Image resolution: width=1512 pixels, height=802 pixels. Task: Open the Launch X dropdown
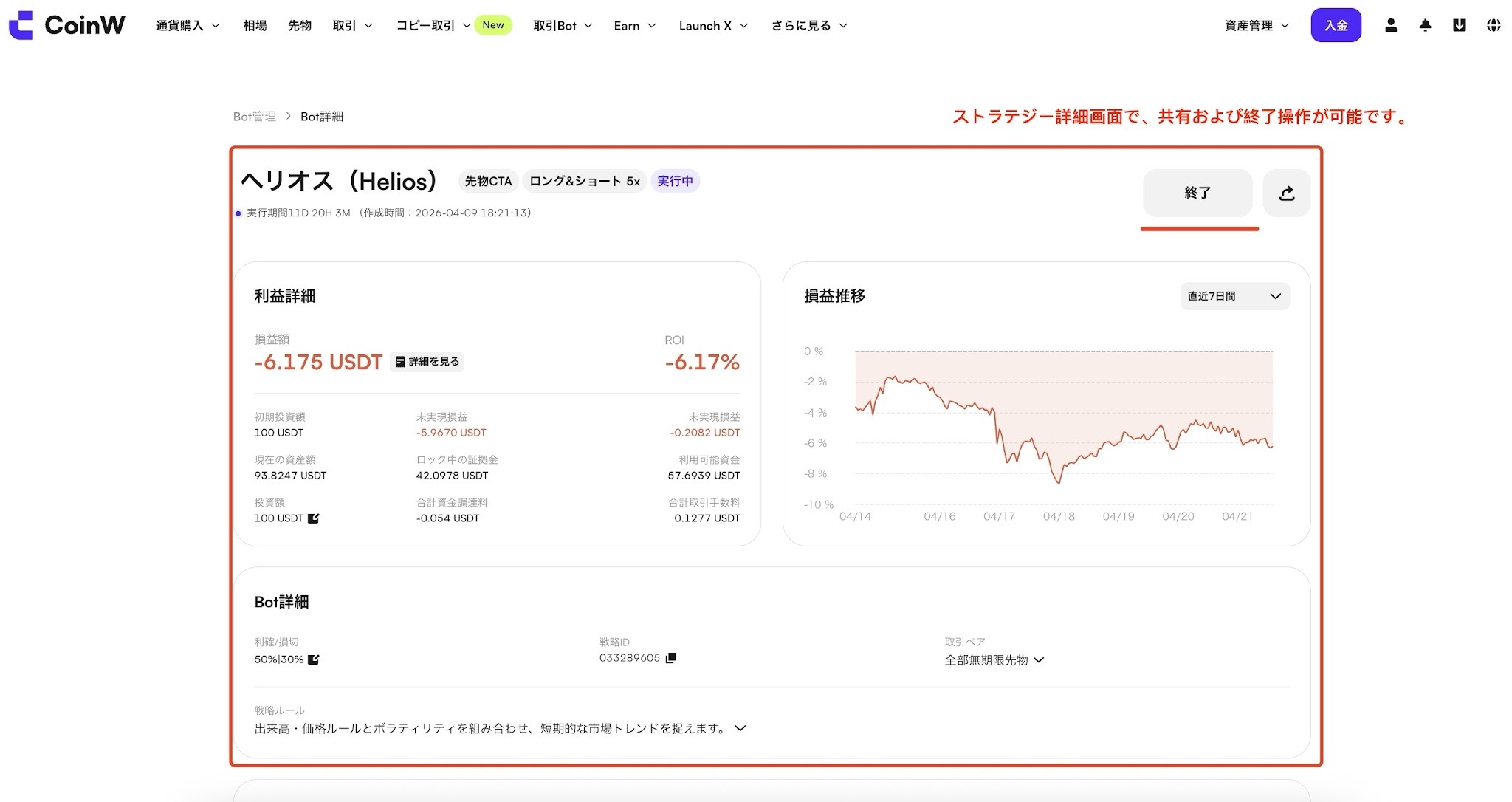[713, 26]
